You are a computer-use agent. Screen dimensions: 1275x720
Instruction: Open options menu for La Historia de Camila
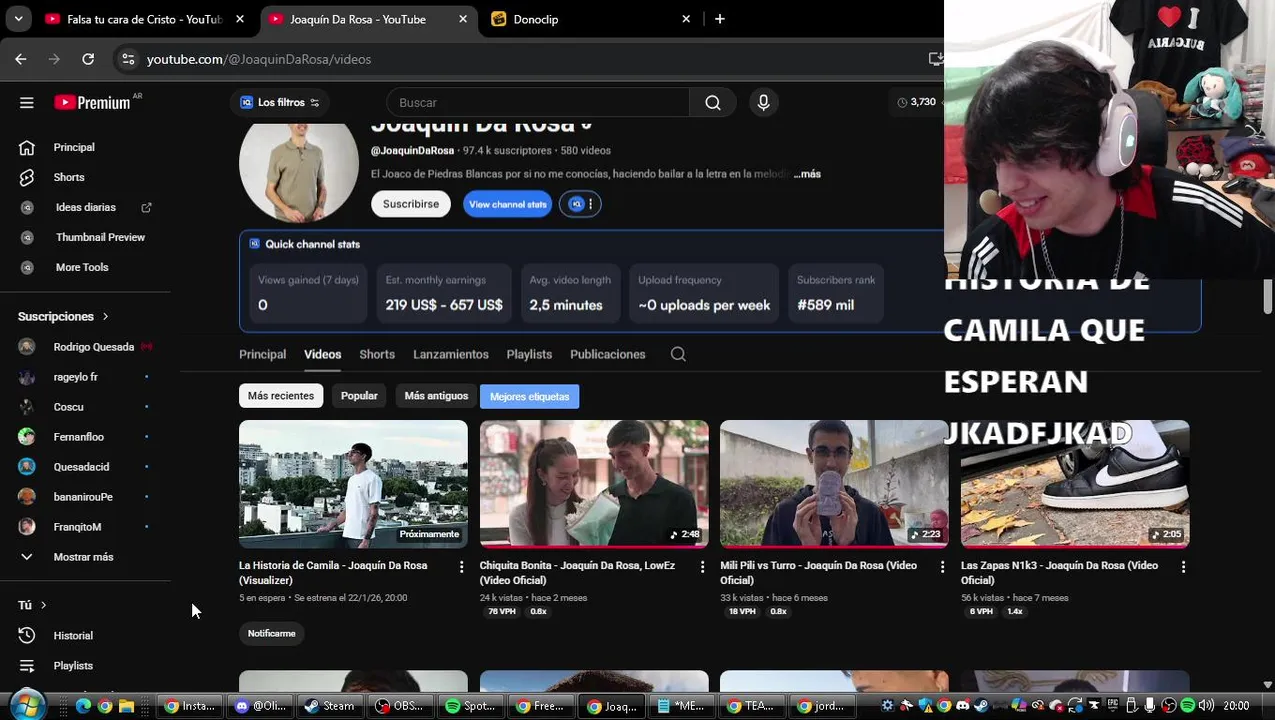461,567
